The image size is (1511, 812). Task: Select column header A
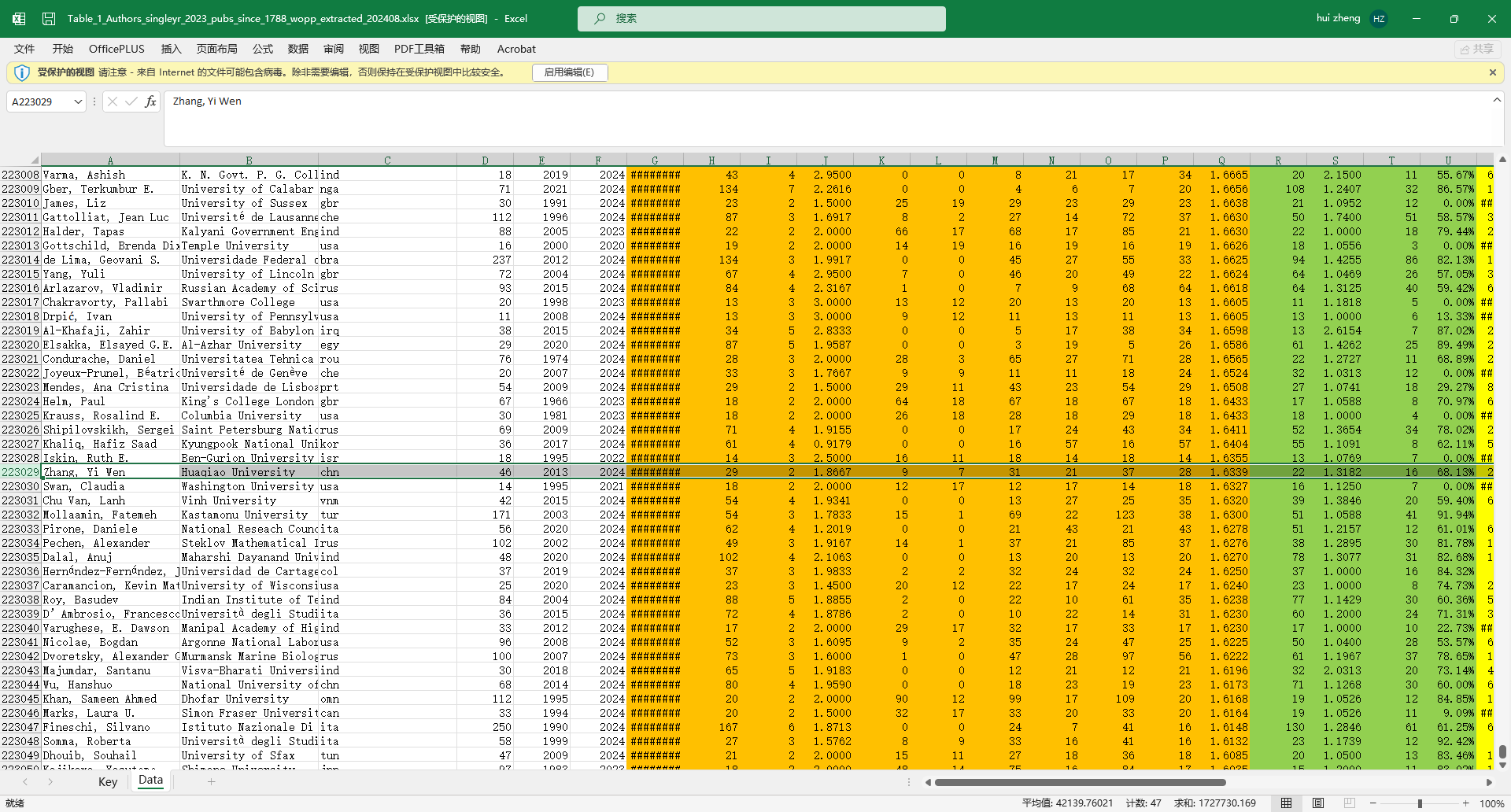click(110, 161)
